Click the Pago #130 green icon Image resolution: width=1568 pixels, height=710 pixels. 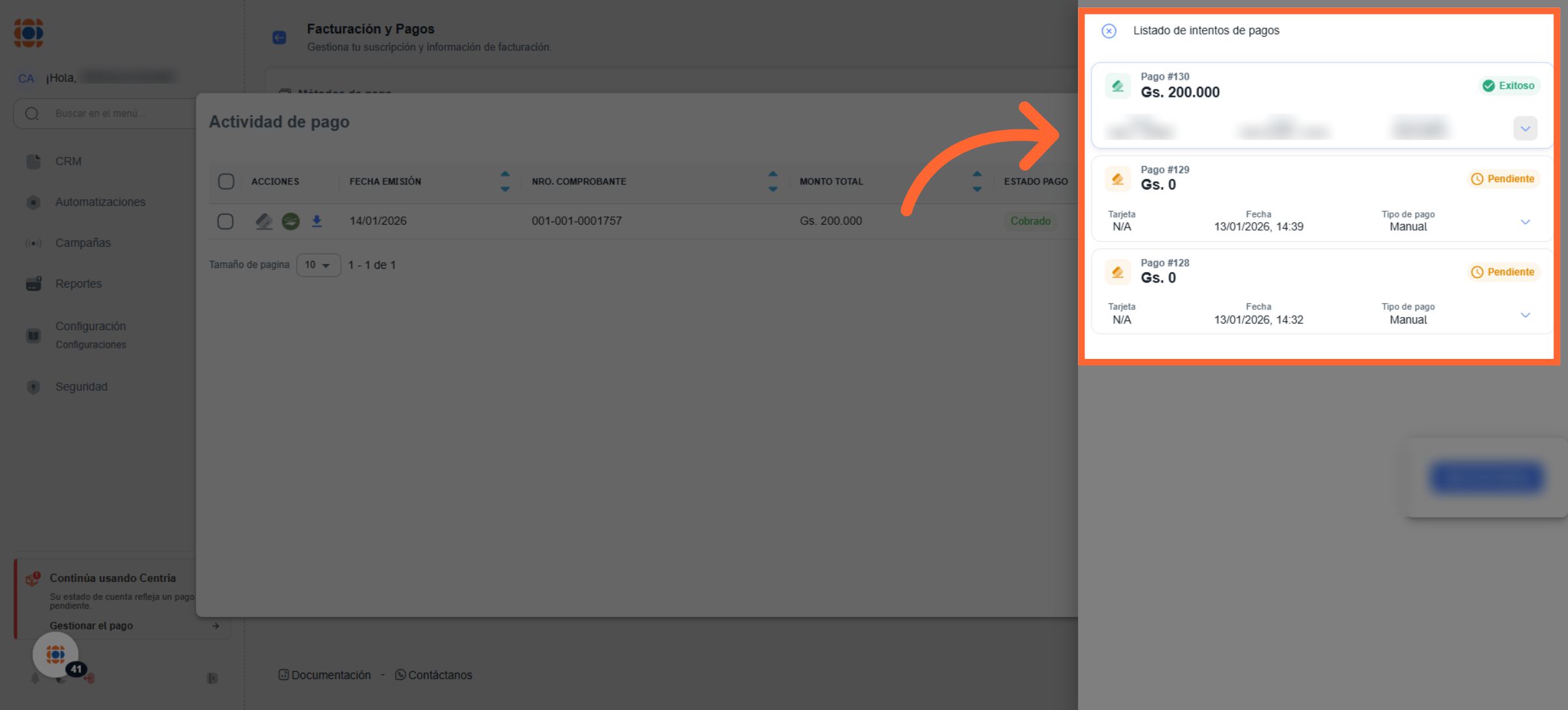click(1118, 86)
